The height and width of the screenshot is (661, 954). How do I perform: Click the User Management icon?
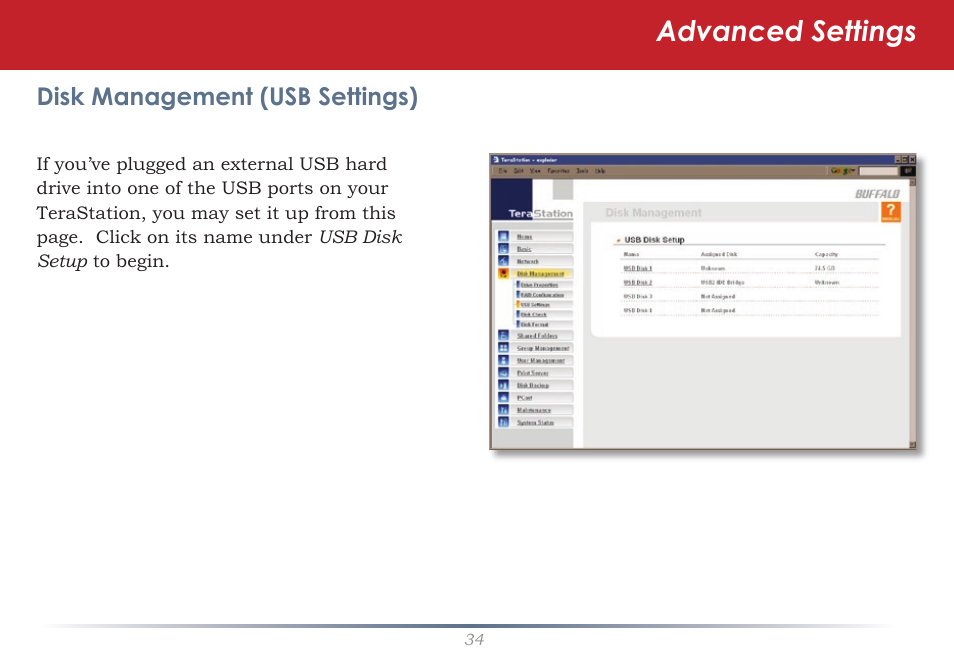503,360
